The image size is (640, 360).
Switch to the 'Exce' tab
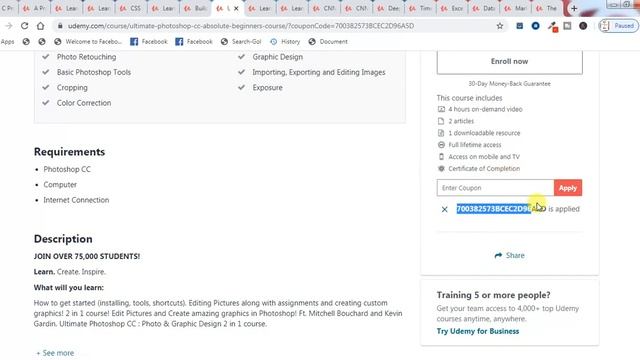click(453, 8)
